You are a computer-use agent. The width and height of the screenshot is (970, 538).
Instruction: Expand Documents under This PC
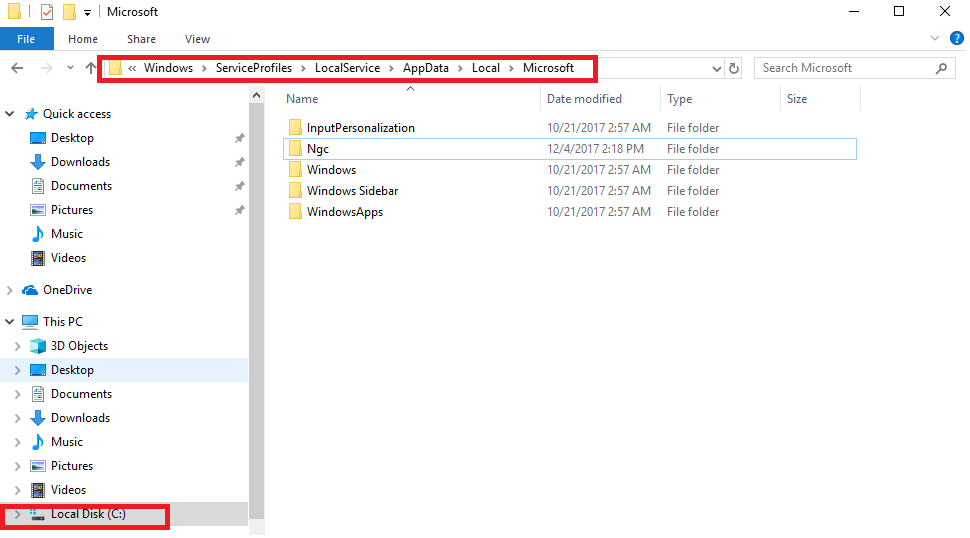18,394
